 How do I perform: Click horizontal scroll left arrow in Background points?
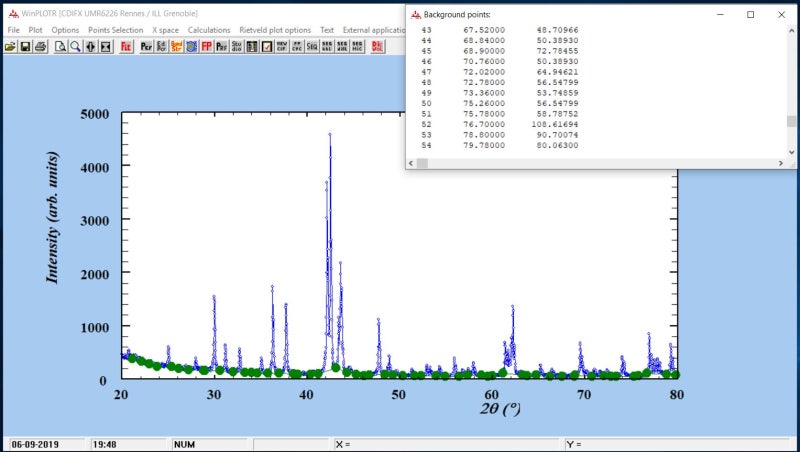pos(411,163)
